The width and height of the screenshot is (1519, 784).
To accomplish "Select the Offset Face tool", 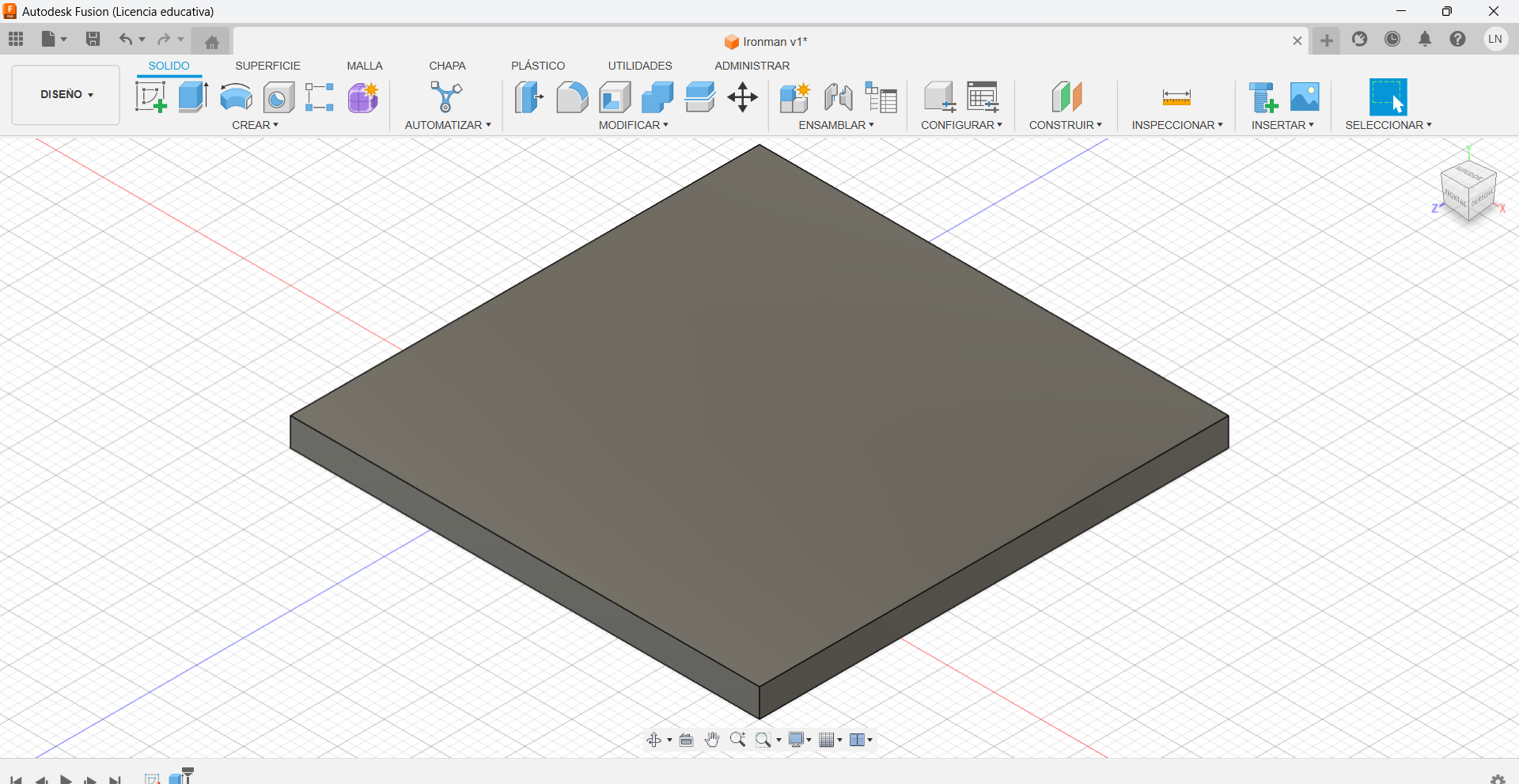I will pyautogui.click(x=700, y=97).
